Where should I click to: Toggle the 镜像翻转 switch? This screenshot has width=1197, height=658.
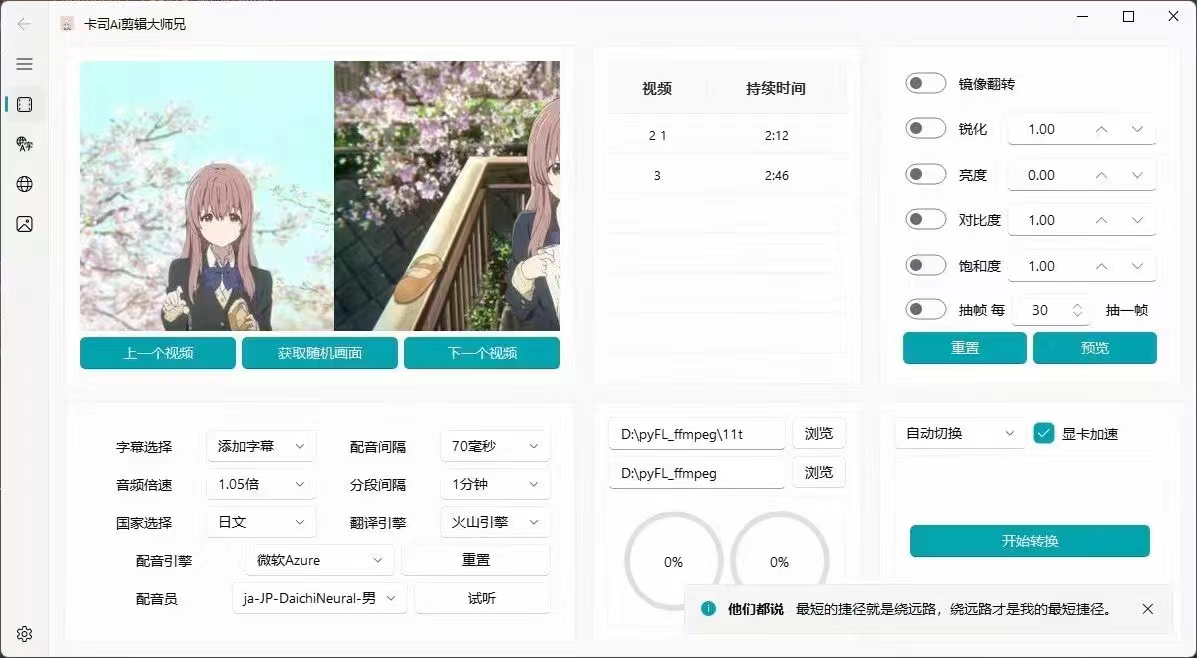925,83
